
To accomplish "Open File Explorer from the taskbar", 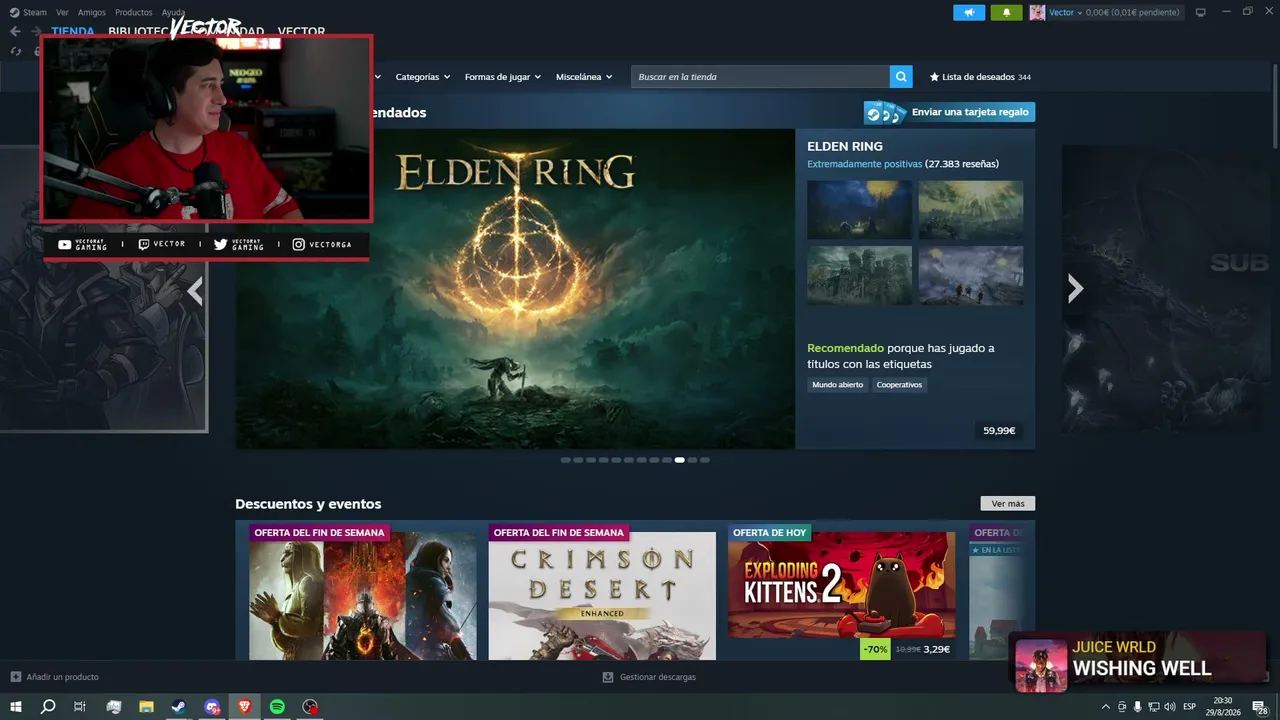I will pyautogui.click(x=146, y=707).
